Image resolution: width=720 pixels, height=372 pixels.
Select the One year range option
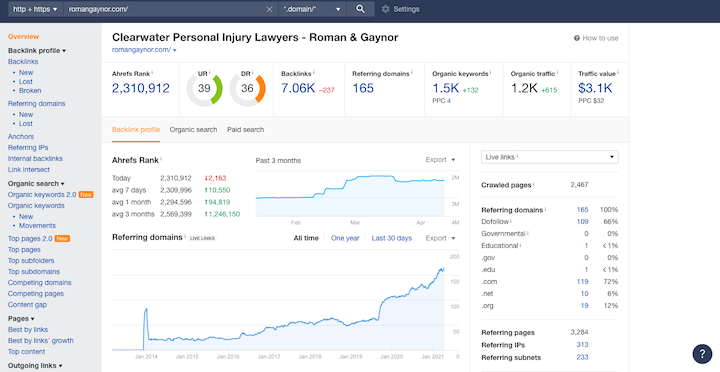tap(345, 238)
